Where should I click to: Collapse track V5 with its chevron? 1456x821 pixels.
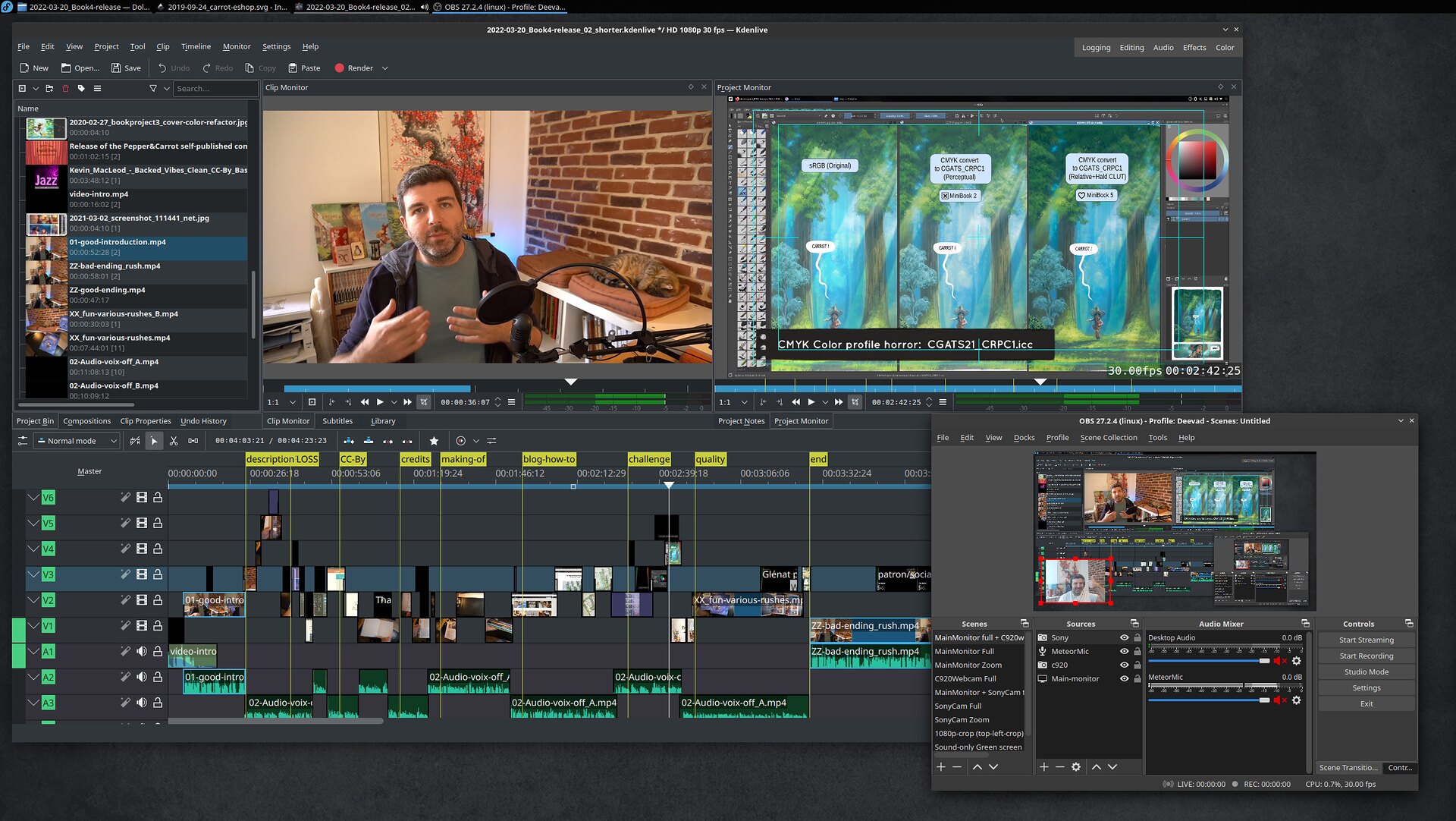(33, 523)
